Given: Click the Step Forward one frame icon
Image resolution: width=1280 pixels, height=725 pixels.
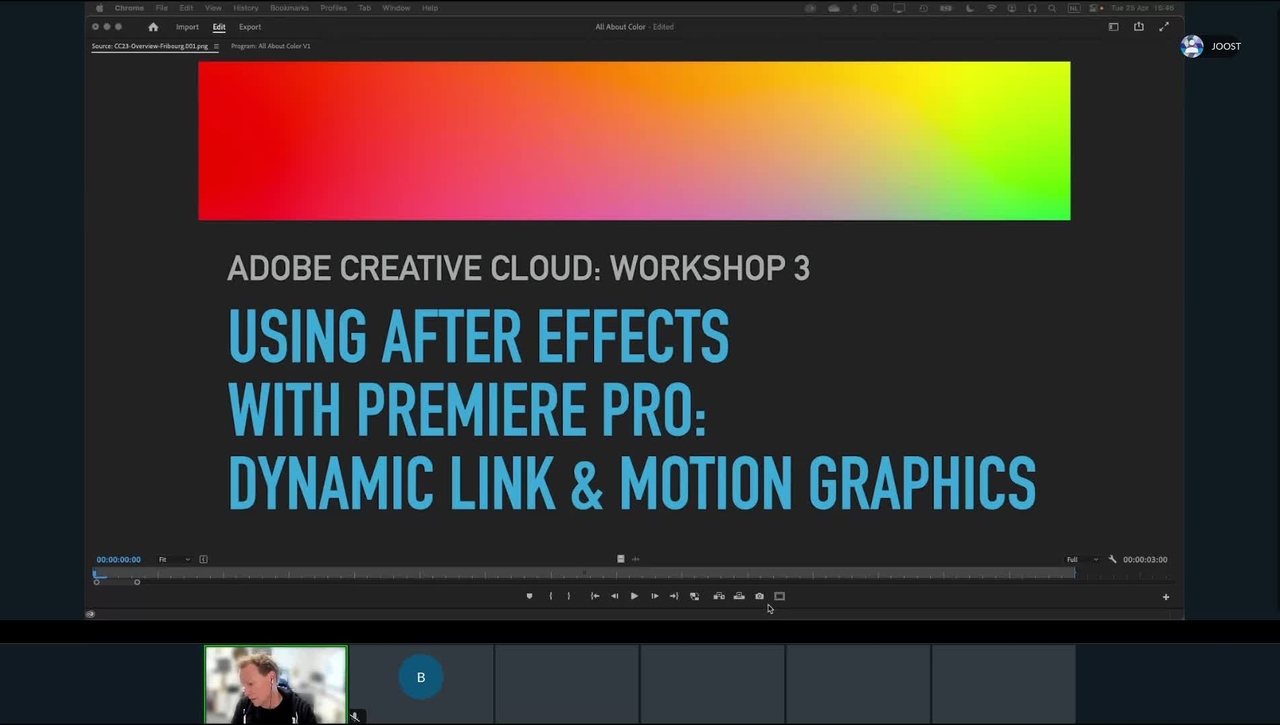Looking at the screenshot, I should pyautogui.click(x=654, y=596).
